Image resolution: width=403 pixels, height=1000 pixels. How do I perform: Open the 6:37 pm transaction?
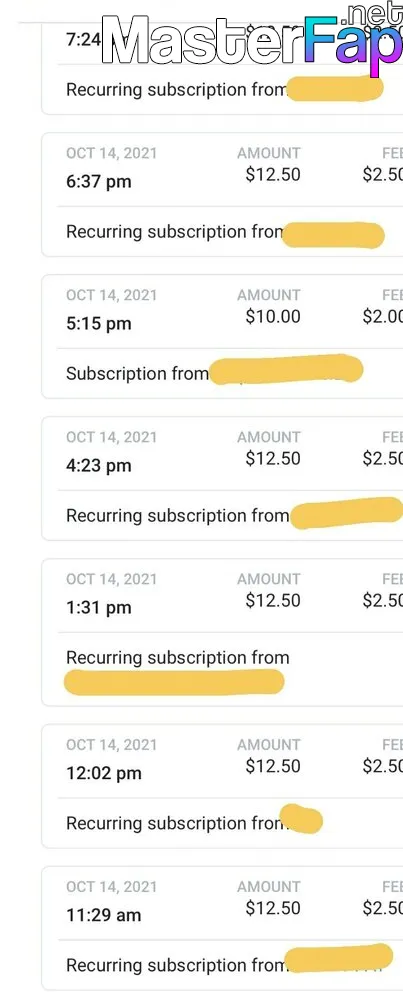point(223,195)
